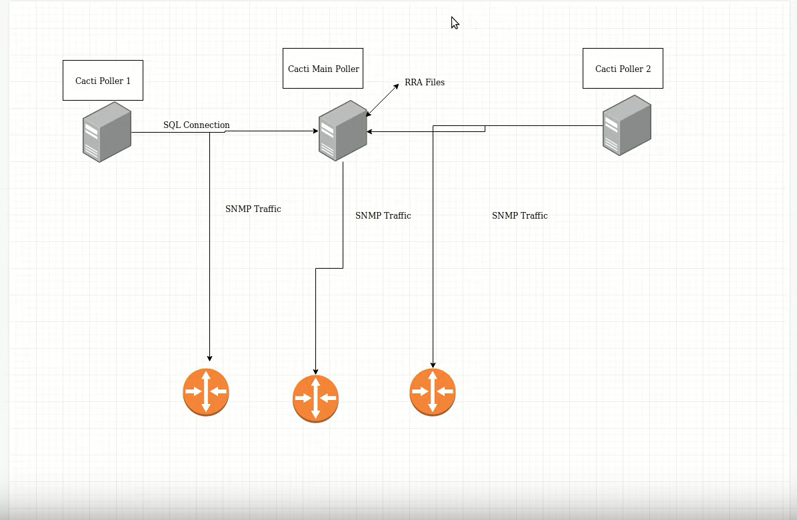This screenshot has width=797, height=520.
Task: Click the horizontal connector under SQL Connection
Action: tap(270, 131)
